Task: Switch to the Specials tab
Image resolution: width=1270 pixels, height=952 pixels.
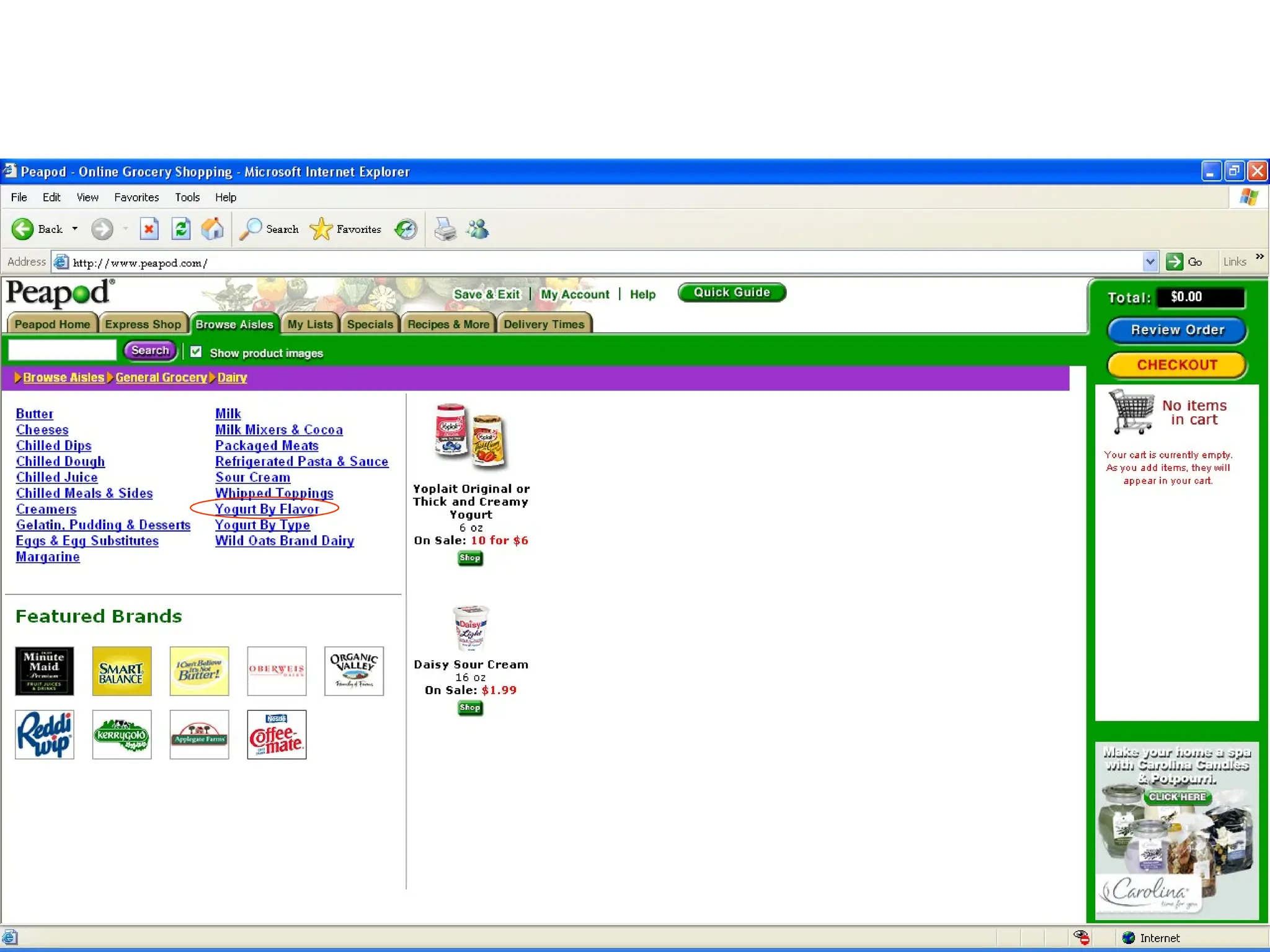Action: coord(370,324)
